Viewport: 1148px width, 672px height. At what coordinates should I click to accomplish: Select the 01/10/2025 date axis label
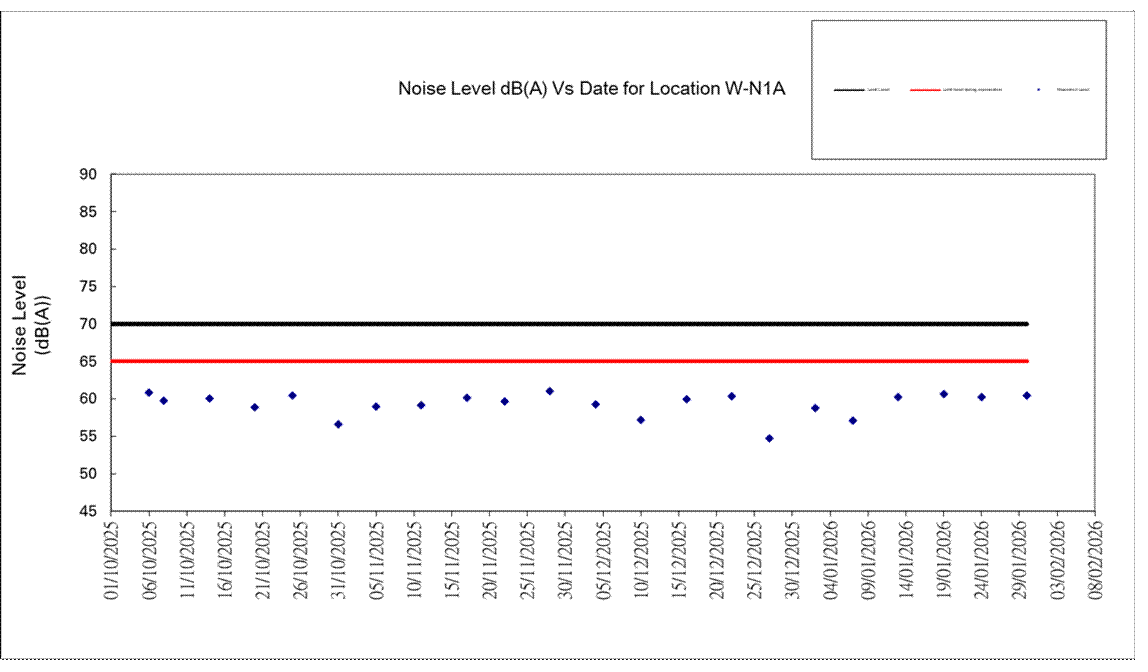click(x=112, y=559)
